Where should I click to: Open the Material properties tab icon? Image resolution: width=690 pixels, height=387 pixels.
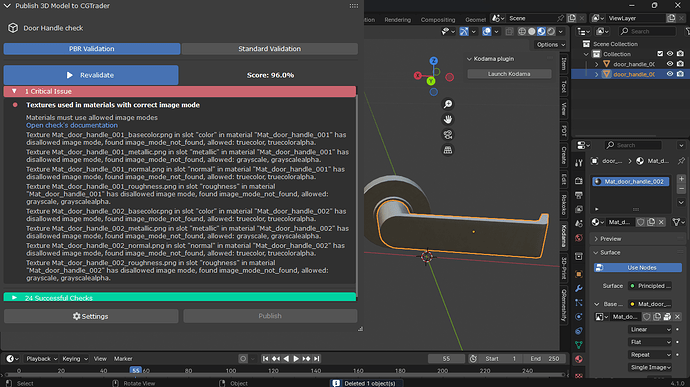[579, 359]
